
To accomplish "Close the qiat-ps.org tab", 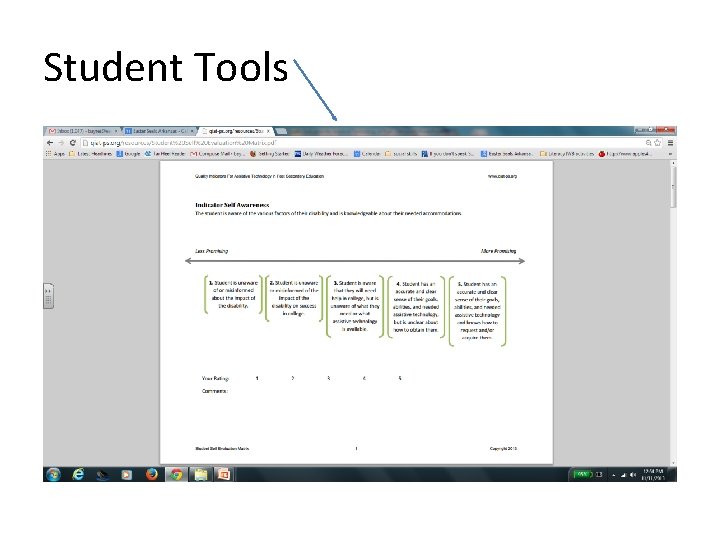I will (x=269, y=131).
